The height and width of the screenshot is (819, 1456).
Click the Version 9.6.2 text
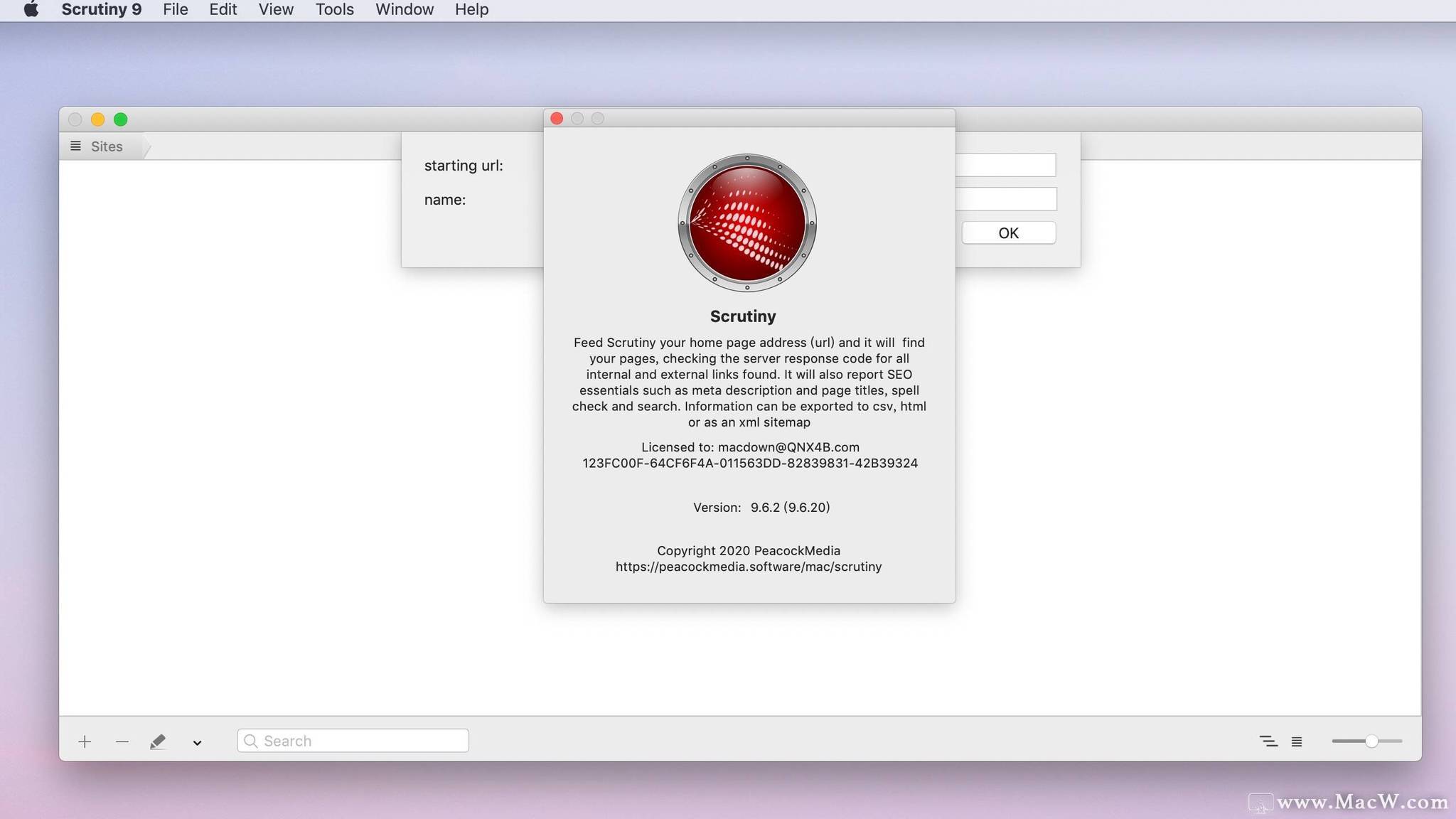click(x=761, y=507)
